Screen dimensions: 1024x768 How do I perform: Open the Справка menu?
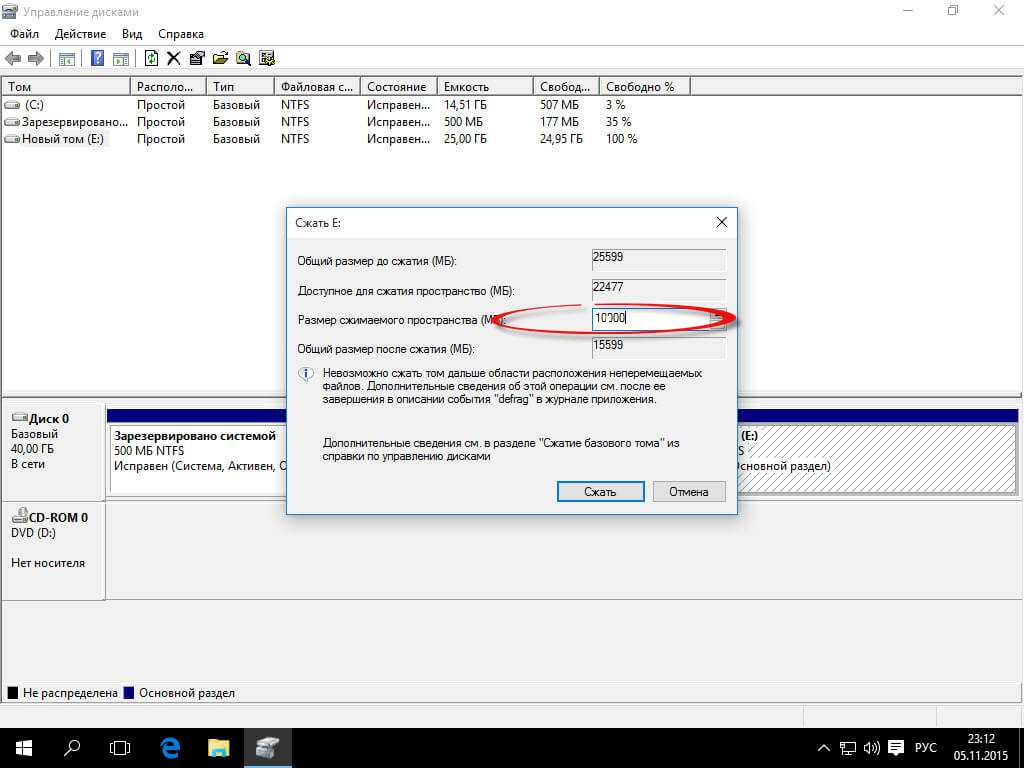click(x=181, y=34)
